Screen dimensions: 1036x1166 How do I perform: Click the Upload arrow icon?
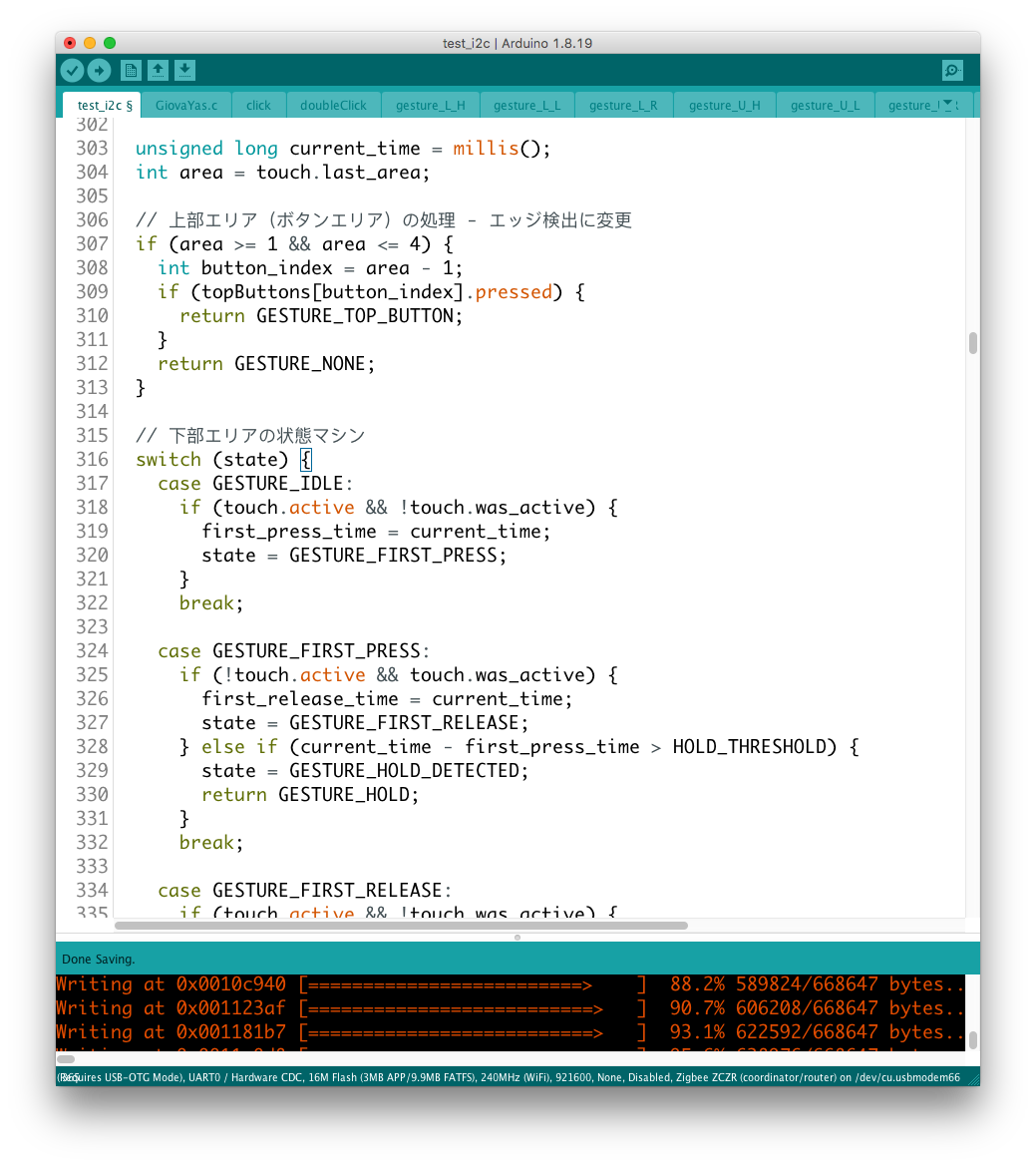pos(99,70)
